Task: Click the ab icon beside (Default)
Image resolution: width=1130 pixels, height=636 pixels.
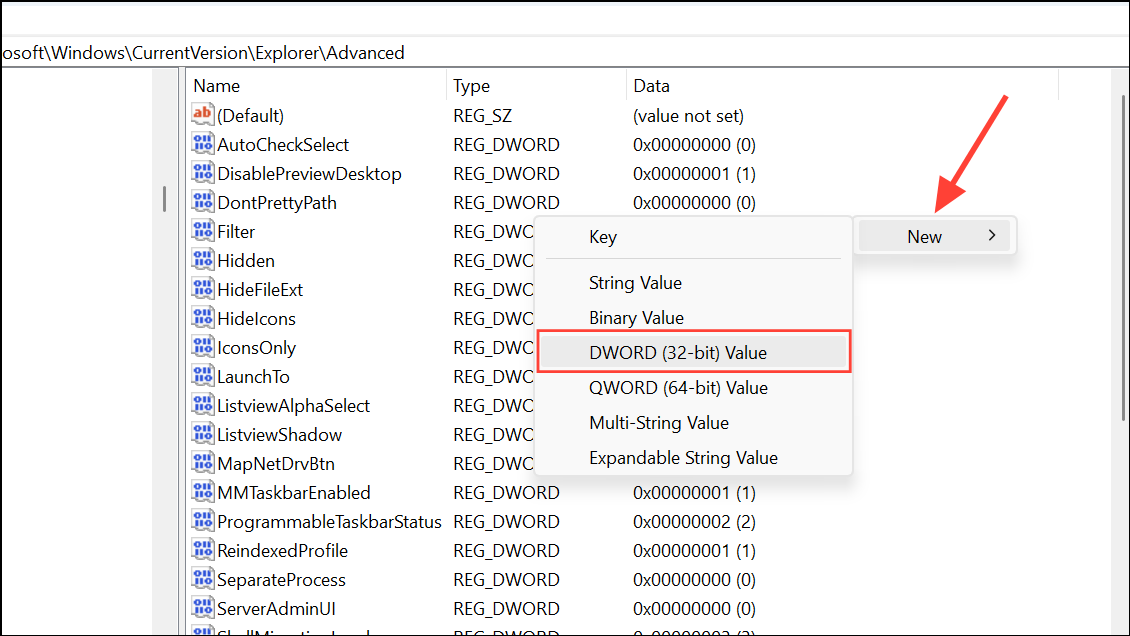Action: click(202, 114)
